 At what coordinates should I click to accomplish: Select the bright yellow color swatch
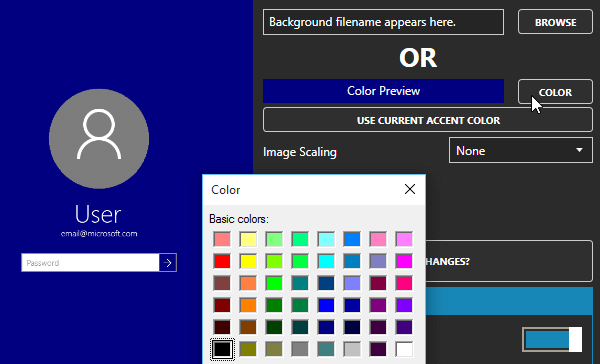pos(248,261)
